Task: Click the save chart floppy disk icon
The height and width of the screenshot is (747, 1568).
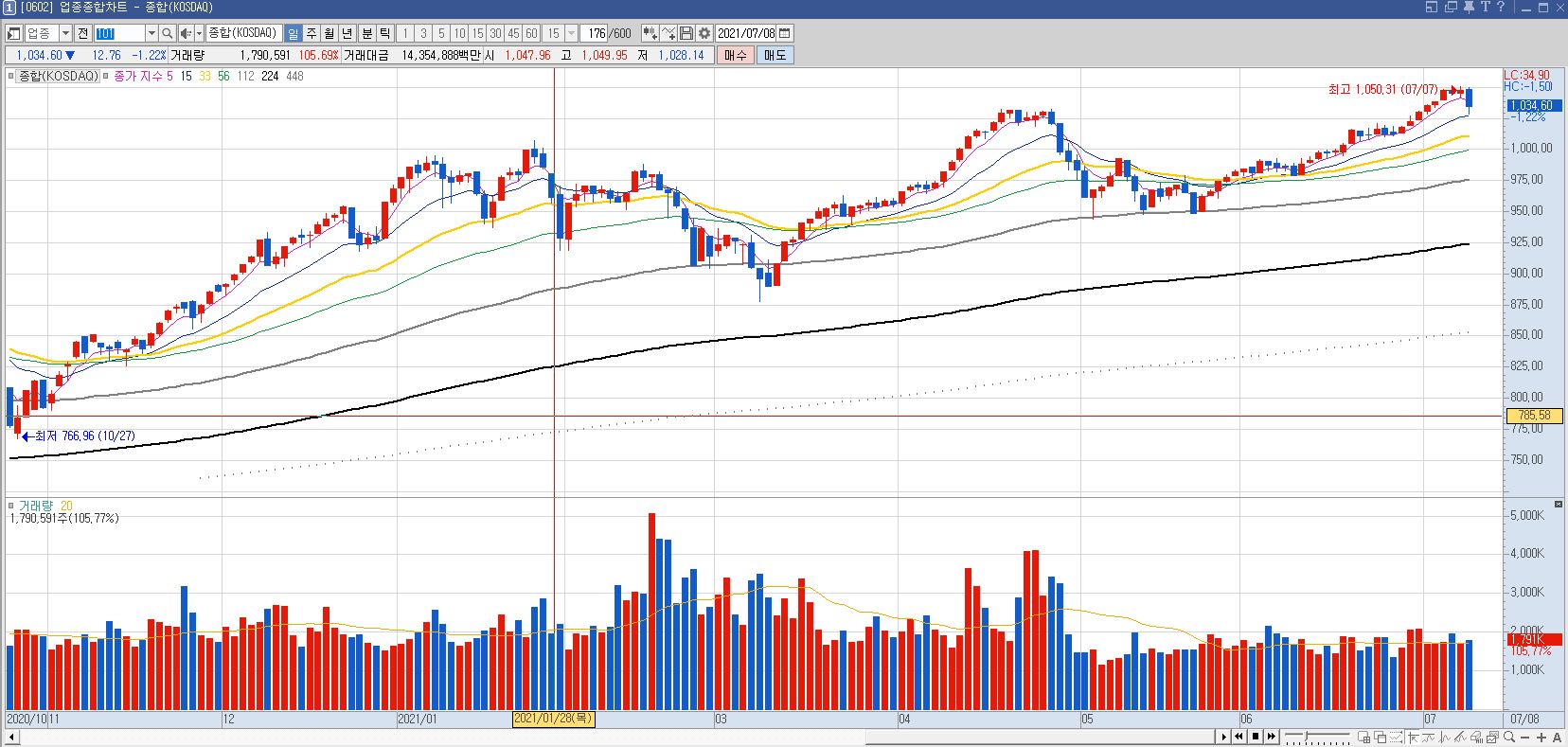Action: tap(686, 33)
